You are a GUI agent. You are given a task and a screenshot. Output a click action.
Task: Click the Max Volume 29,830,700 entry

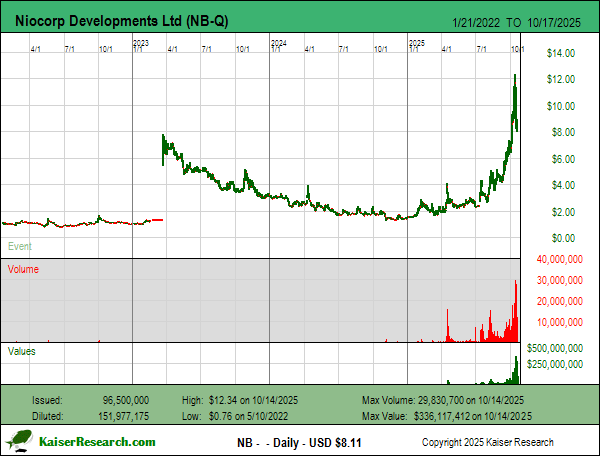click(443, 401)
